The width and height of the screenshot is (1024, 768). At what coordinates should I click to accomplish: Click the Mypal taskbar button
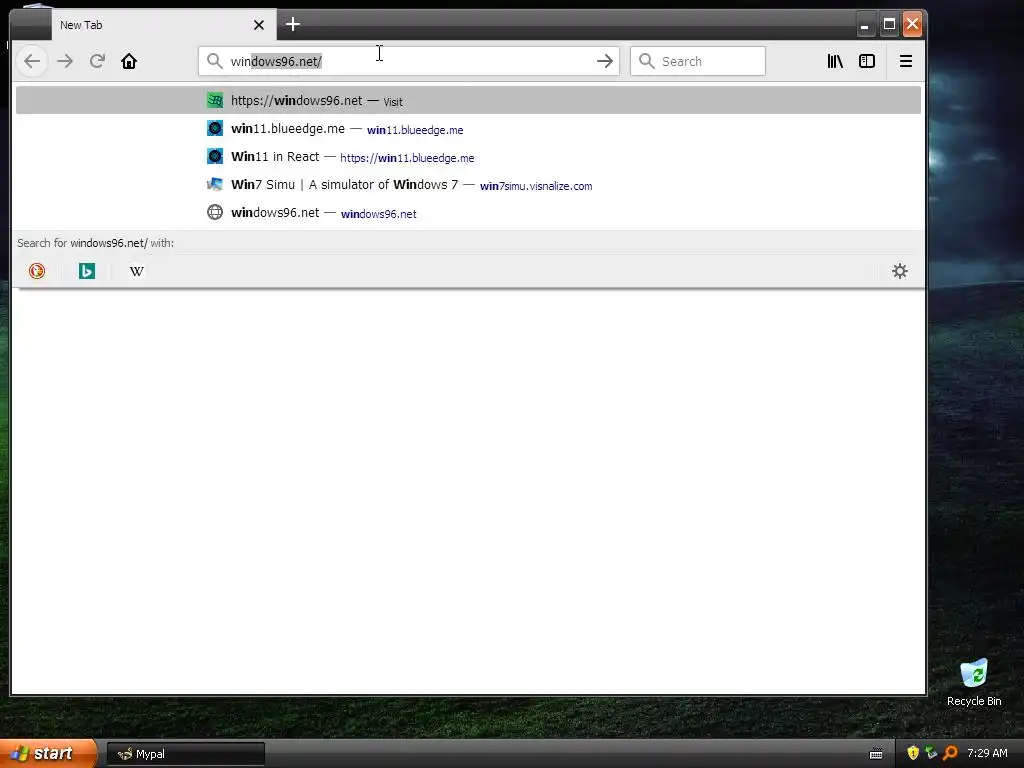point(185,754)
